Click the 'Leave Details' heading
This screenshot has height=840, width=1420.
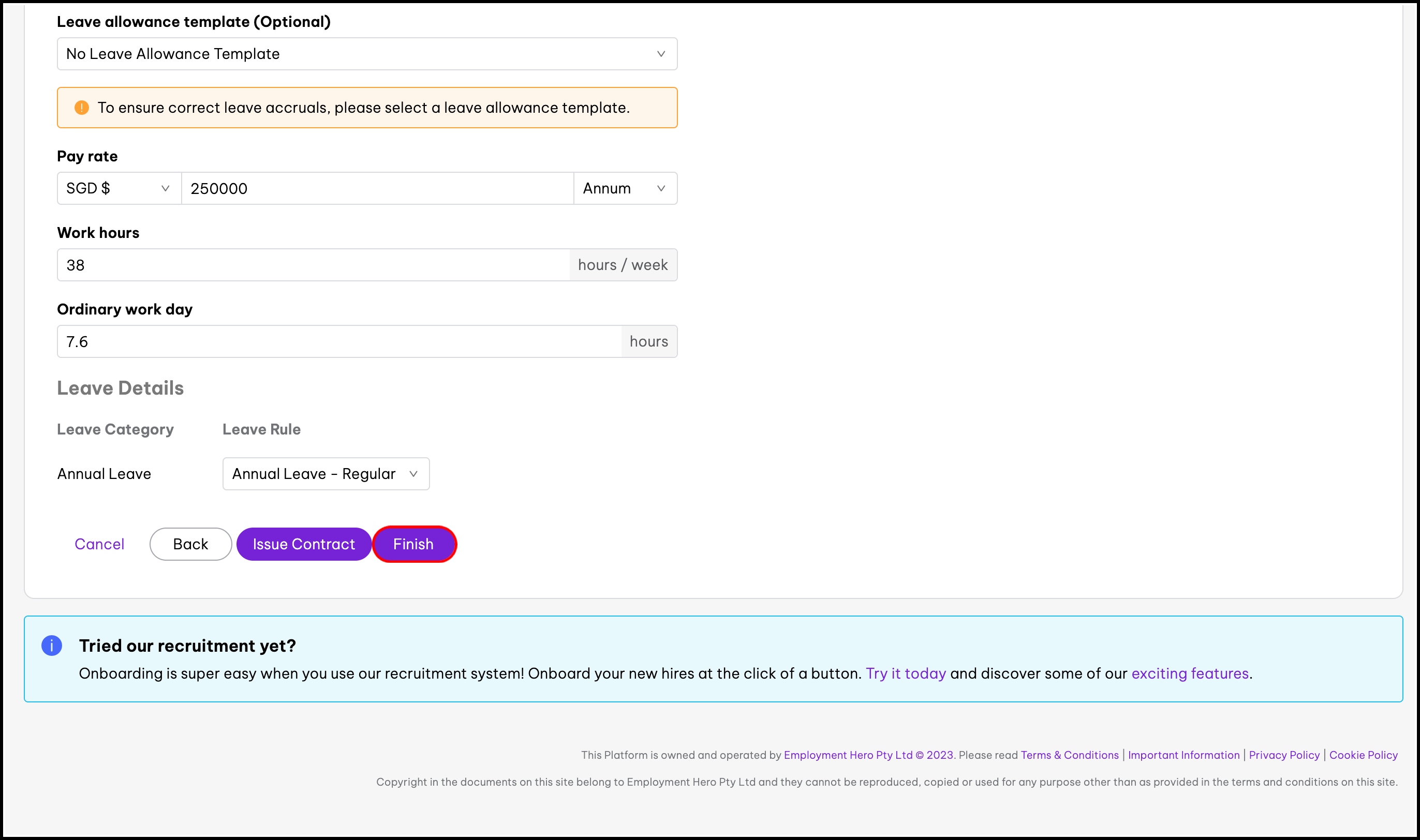[121, 388]
